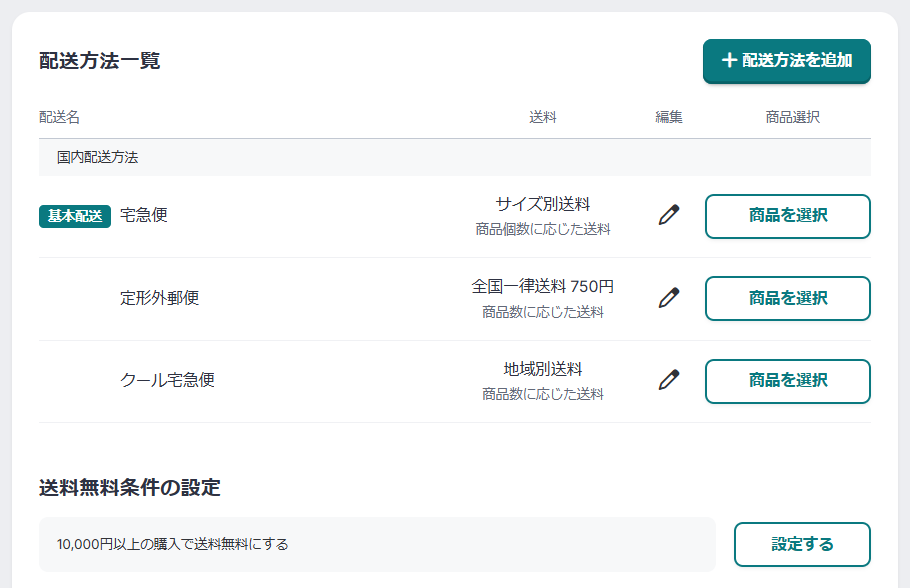
Task: Click 商品数に応じた送料 under 地域別送料
Action: click(543, 394)
